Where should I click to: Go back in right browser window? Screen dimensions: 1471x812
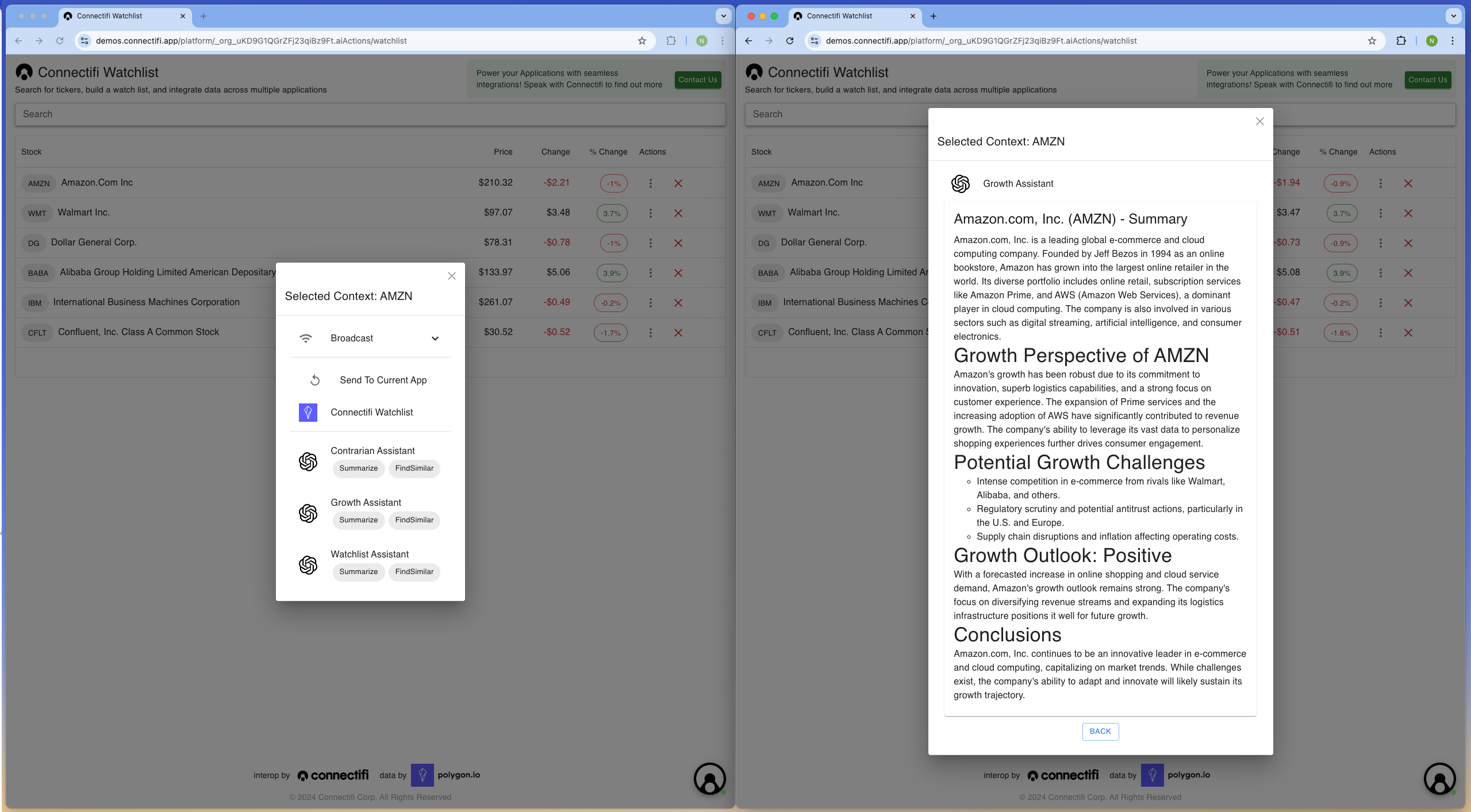click(x=748, y=41)
